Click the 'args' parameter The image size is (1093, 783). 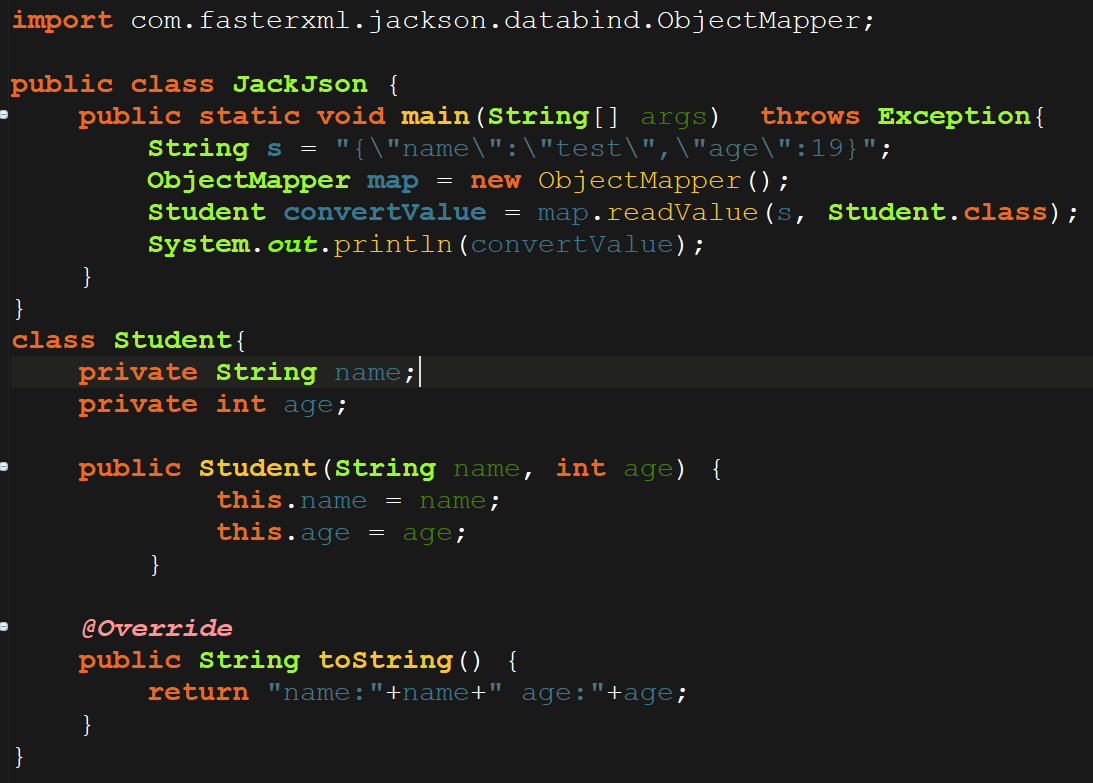click(x=673, y=117)
